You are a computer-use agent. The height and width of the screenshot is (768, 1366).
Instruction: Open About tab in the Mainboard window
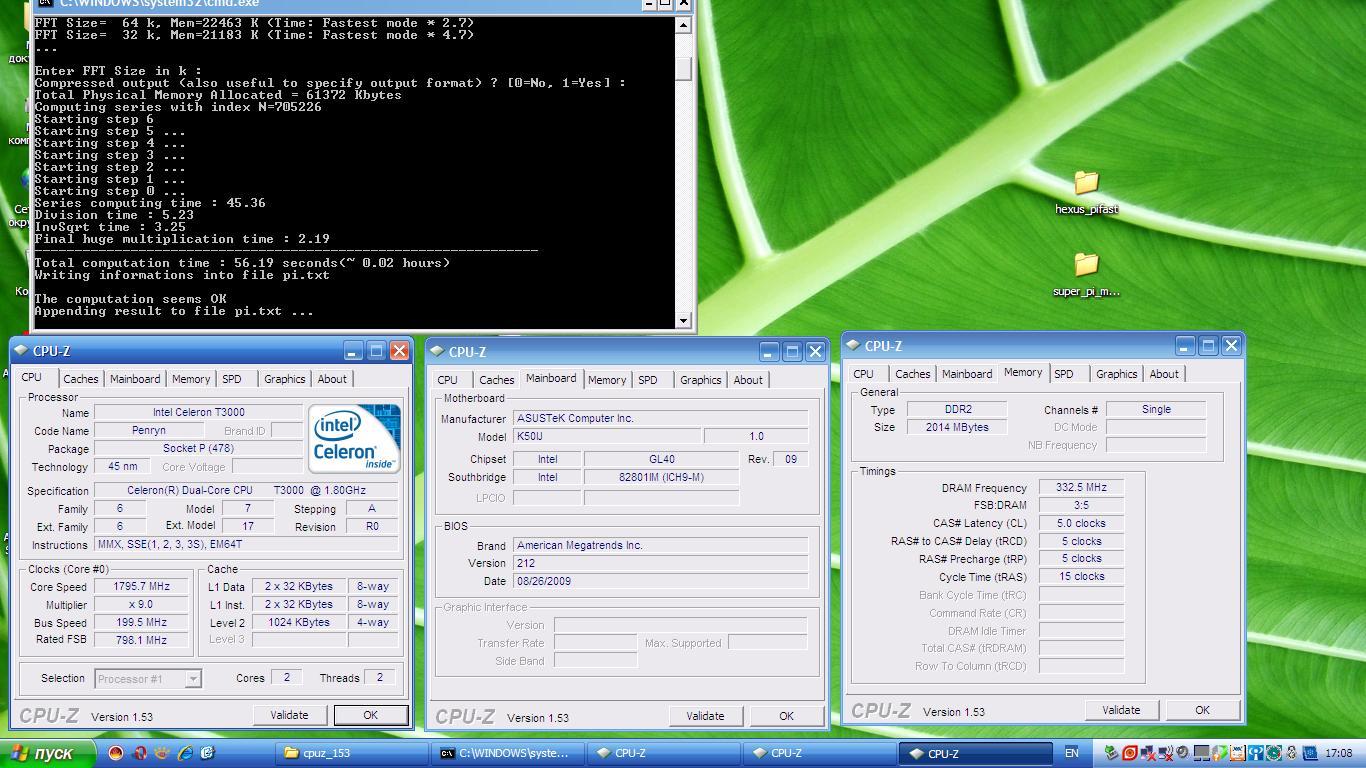point(748,380)
